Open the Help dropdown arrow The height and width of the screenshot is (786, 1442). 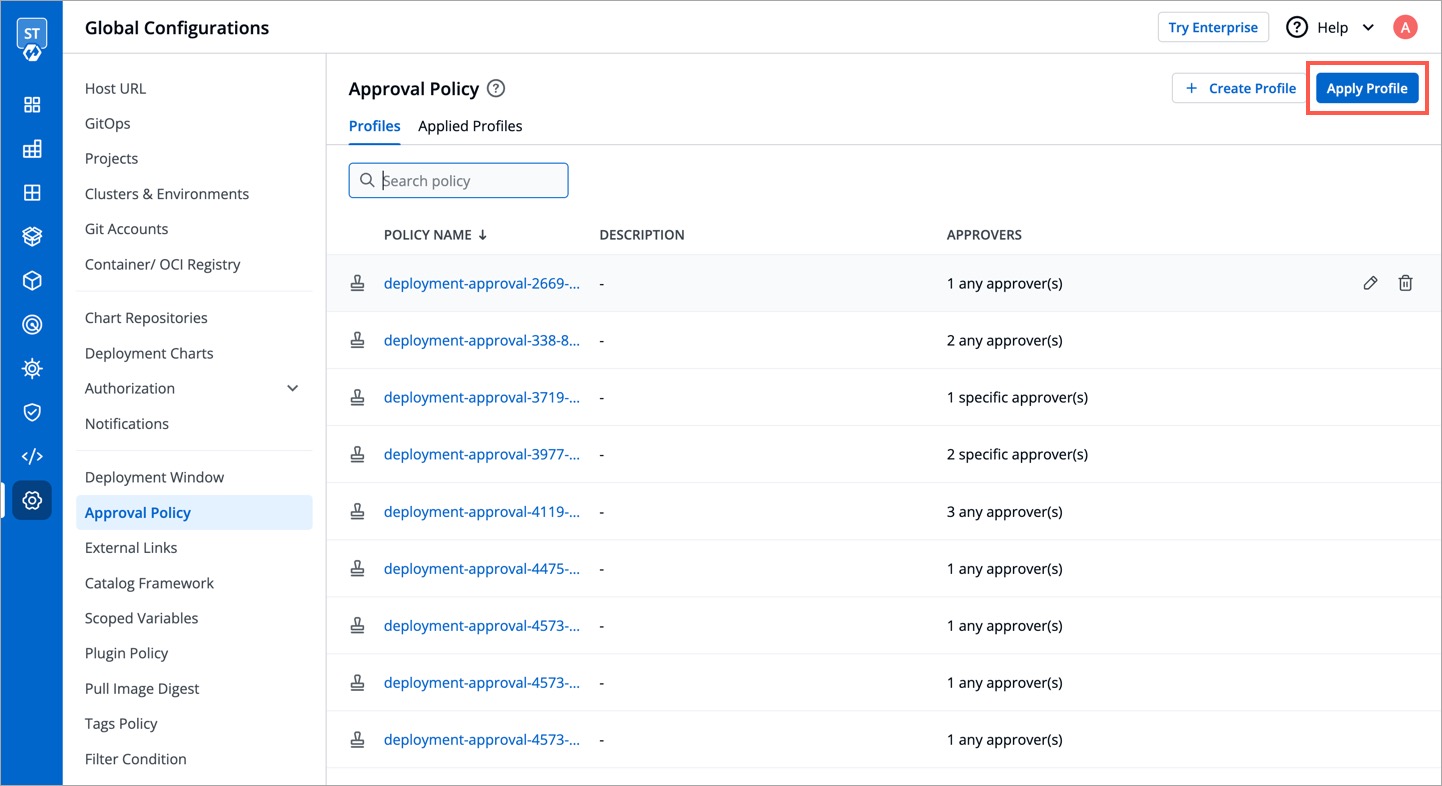pos(1367,27)
